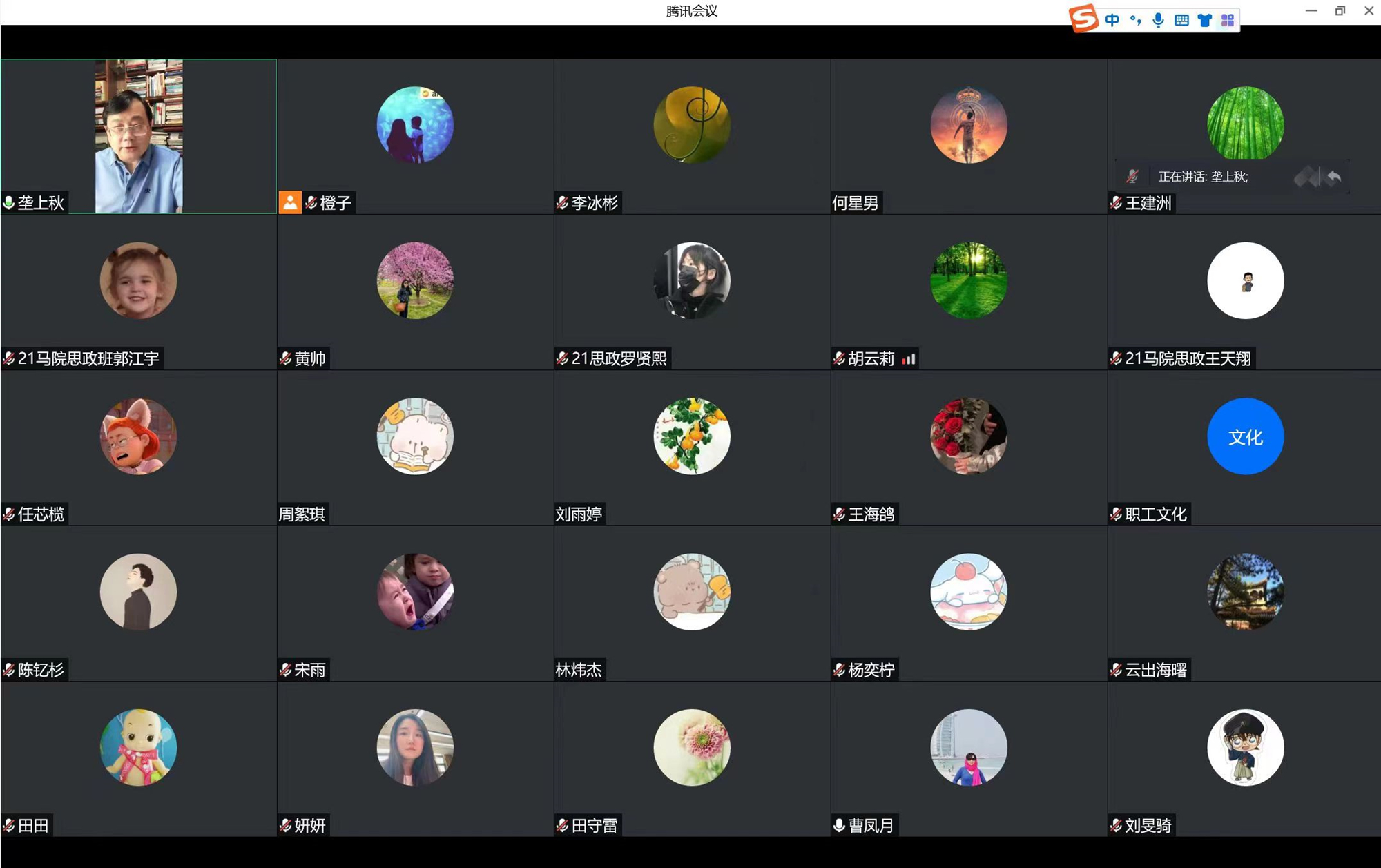
Task: Click muted mic icon beside 田田
Action: tap(9, 825)
